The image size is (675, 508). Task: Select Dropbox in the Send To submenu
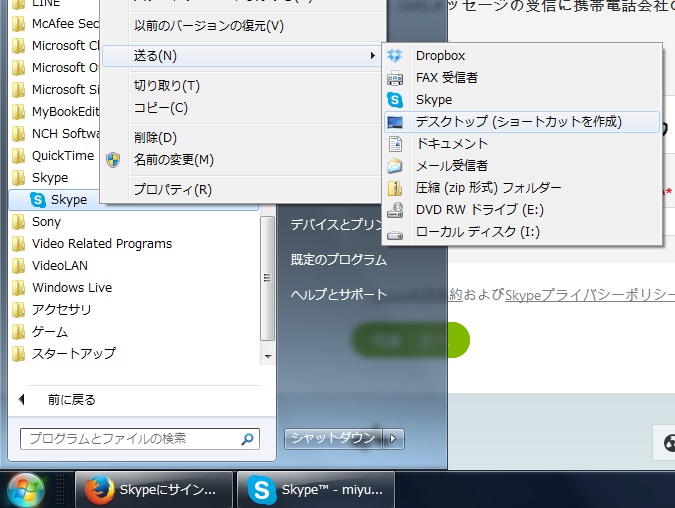click(521, 56)
